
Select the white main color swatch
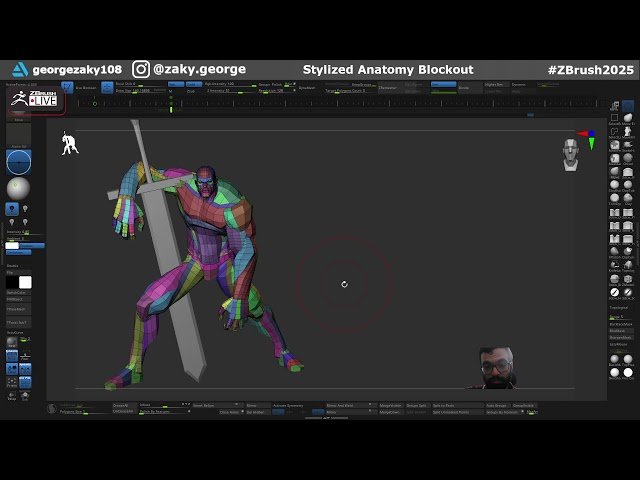tap(25, 282)
